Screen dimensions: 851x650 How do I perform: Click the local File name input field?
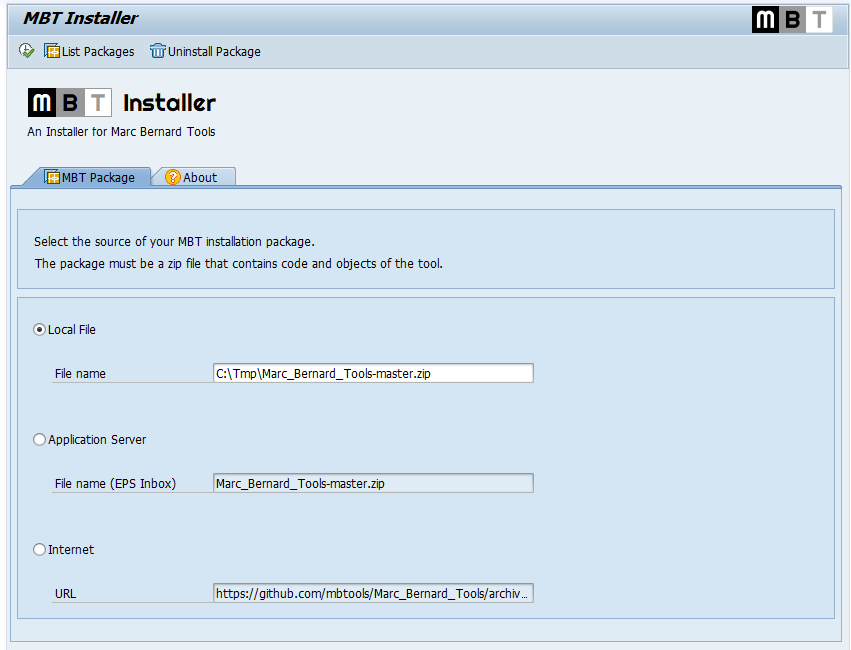(373, 373)
